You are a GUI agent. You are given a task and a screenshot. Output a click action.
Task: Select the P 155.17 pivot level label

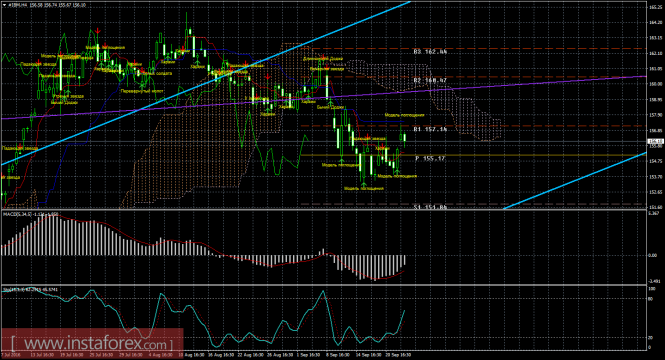[430, 159]
